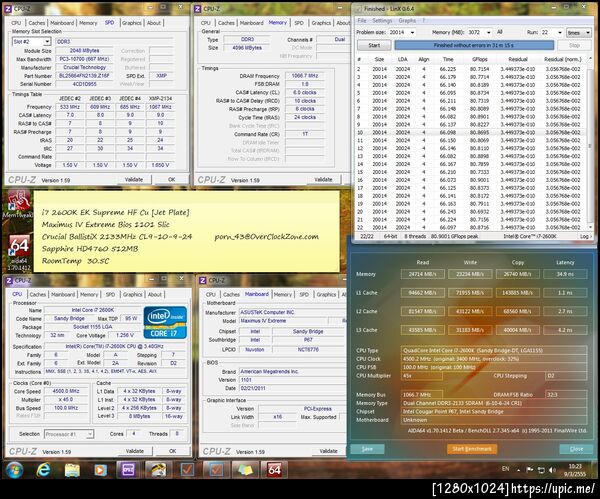The image size is (600, 499).
Task: Select Memory tab in CPU-Z Mainboard window
Action: coord(283,295)
